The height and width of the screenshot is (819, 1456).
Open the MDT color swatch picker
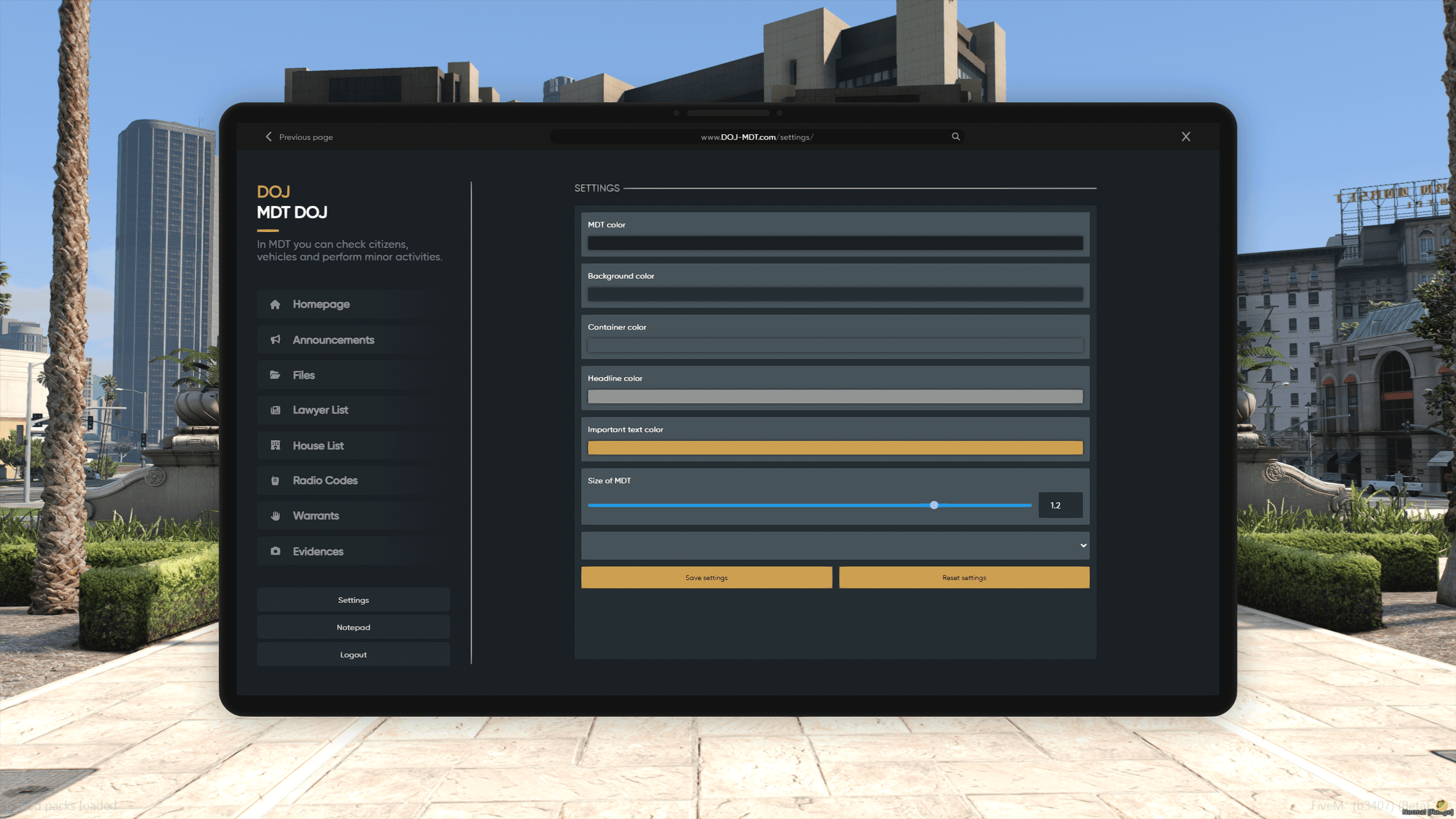pos(835,243)
